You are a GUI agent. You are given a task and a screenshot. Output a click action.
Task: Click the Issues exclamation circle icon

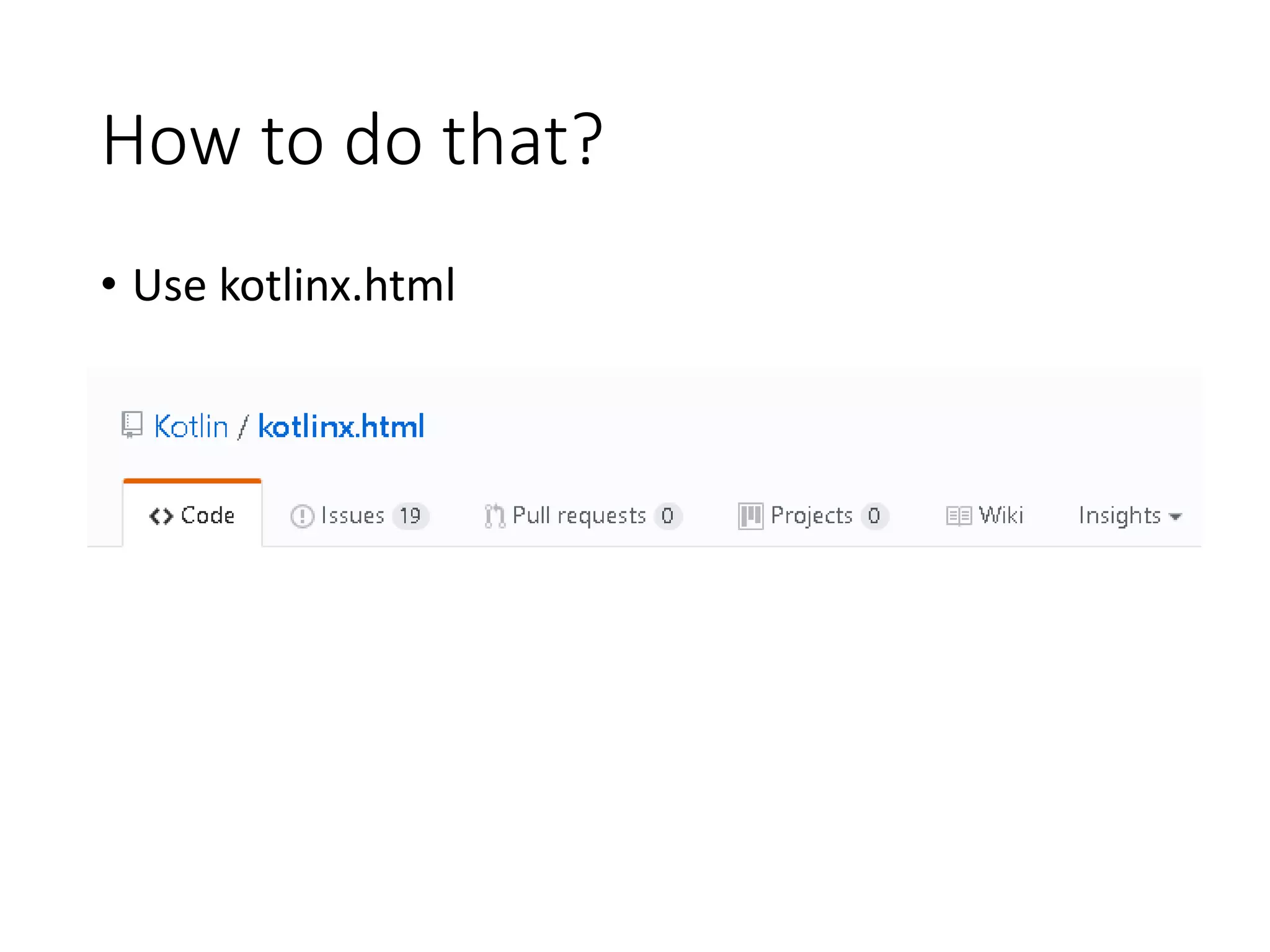tap(302, 516)
